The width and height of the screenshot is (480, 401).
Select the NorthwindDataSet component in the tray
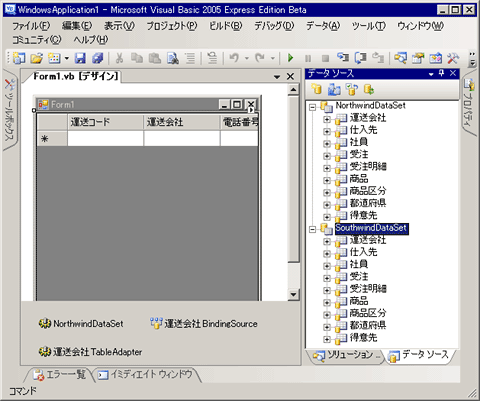coord(81,324)
